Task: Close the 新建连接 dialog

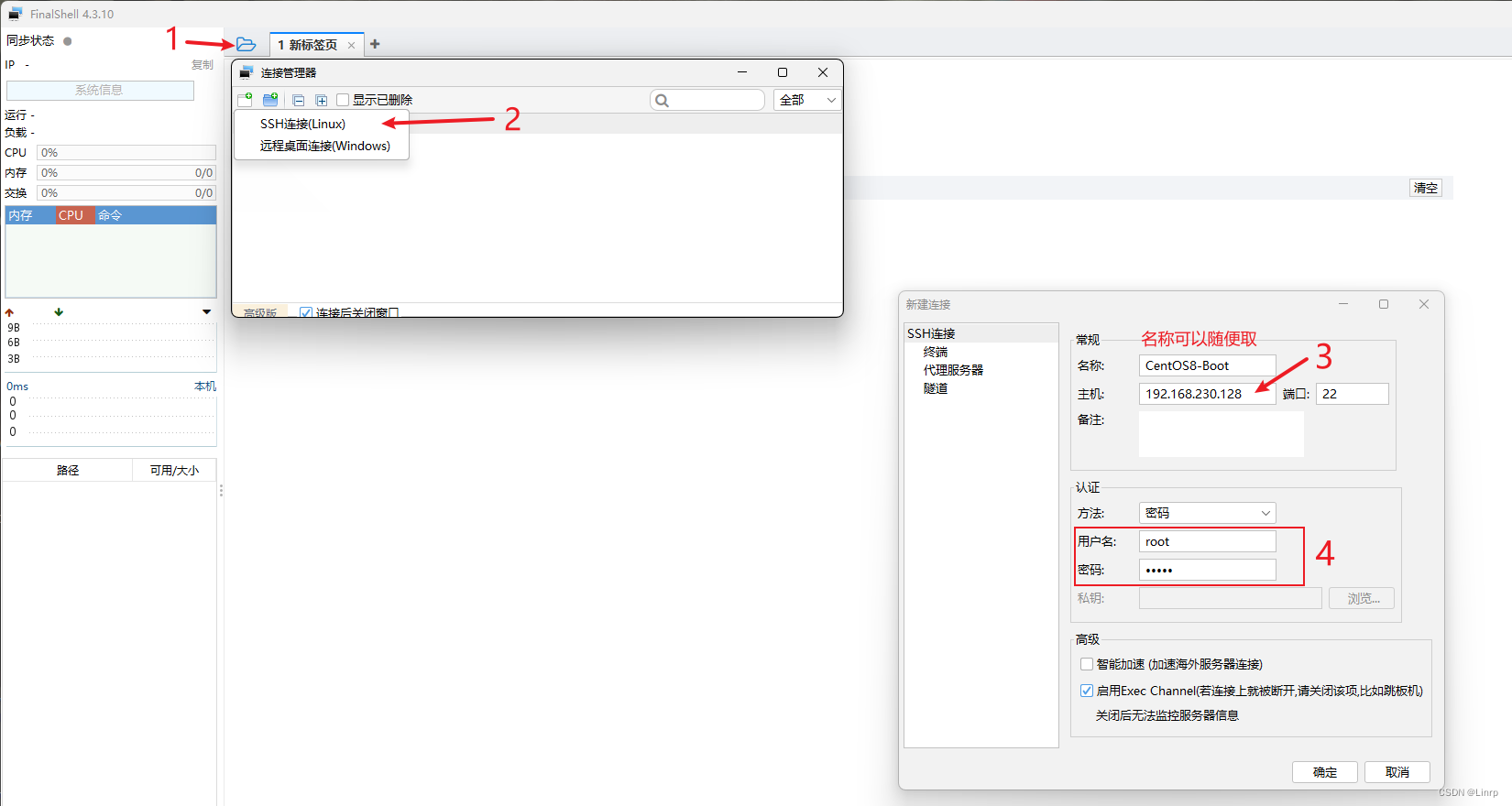Action: [1424, 304]
